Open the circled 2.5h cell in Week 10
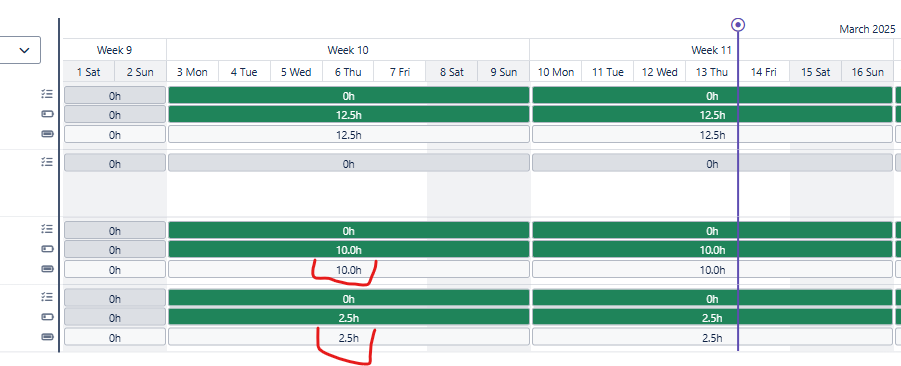Screen dimensions: 901x366 [348, 337]
